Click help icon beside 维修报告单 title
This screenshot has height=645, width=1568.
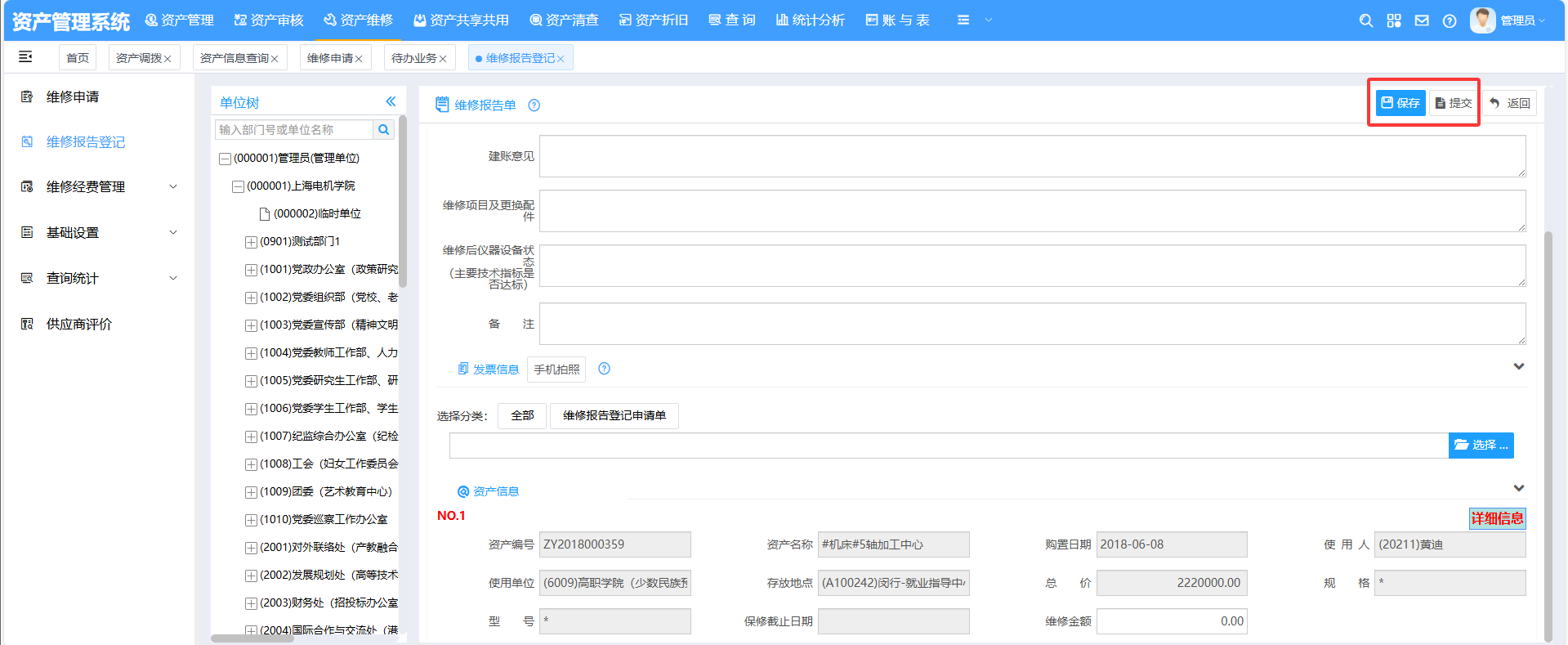click(534, 105)
